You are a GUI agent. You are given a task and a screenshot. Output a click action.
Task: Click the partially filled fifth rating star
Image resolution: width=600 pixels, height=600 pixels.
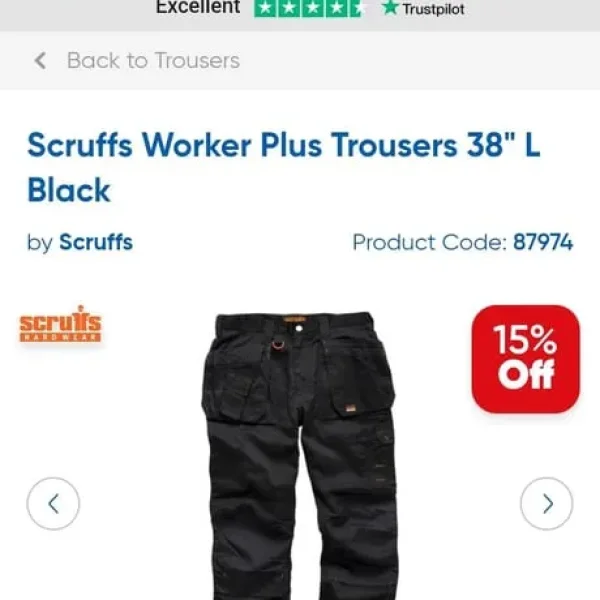click(x=358, y=8)
